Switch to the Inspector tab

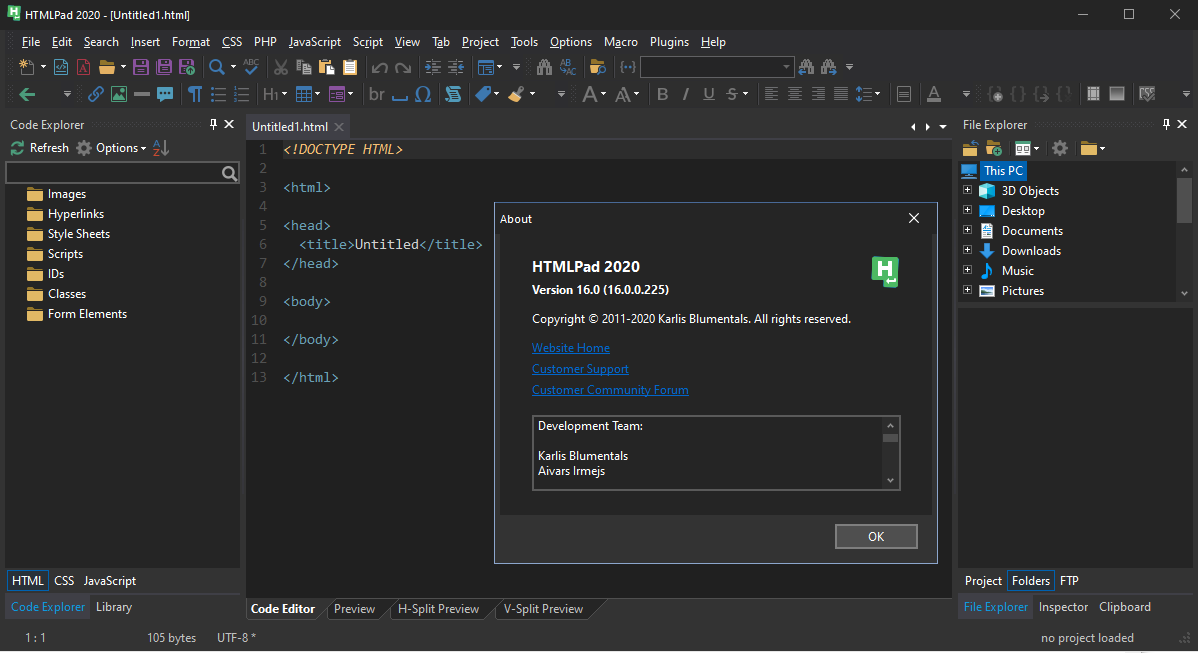[x=1063, y=606]
